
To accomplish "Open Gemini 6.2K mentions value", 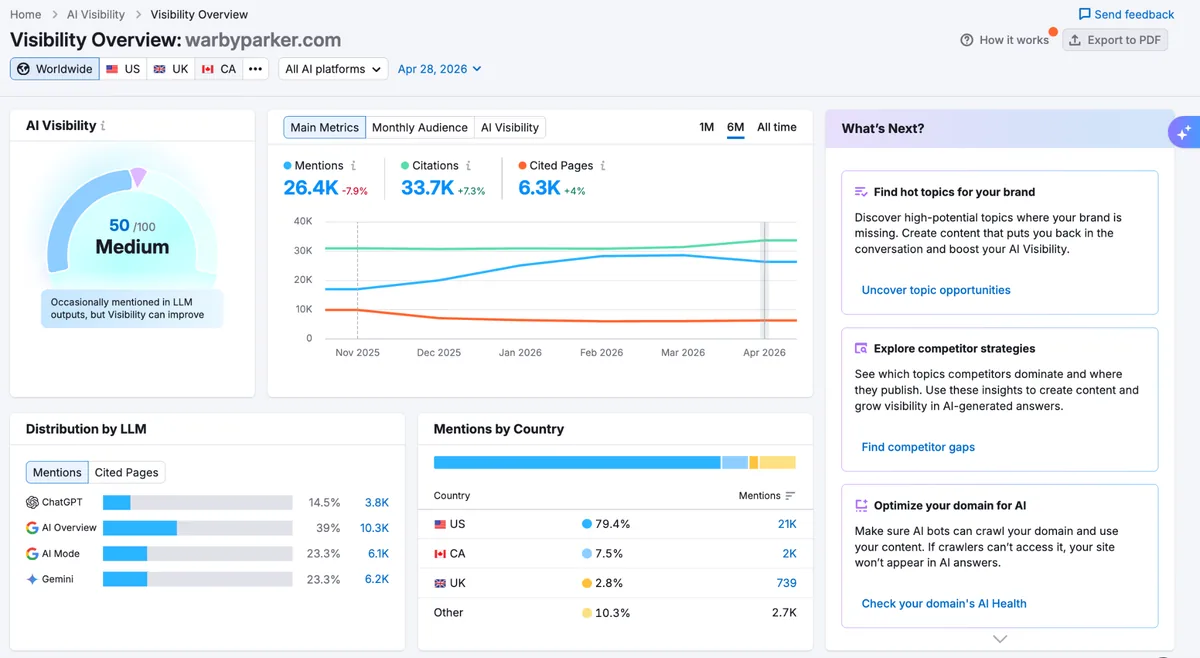I will (377, 580).
